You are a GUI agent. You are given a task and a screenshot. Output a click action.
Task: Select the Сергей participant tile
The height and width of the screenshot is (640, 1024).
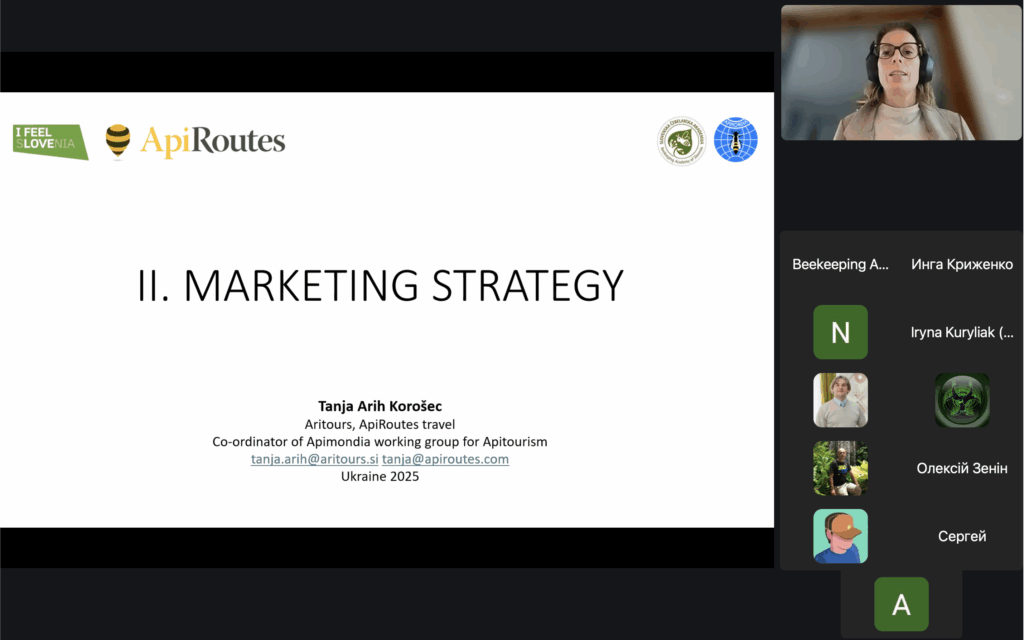tap(962, 536)
